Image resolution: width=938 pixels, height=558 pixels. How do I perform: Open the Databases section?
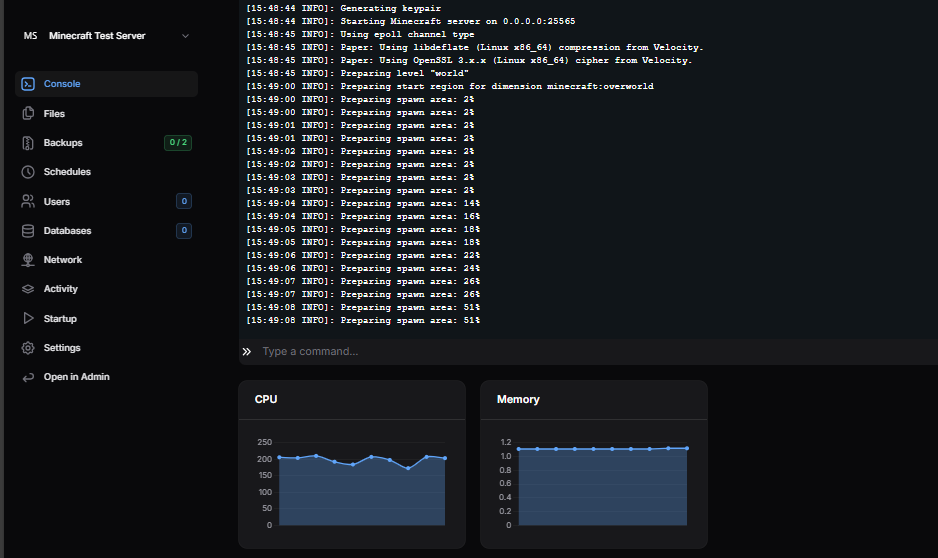coord(68,231)
